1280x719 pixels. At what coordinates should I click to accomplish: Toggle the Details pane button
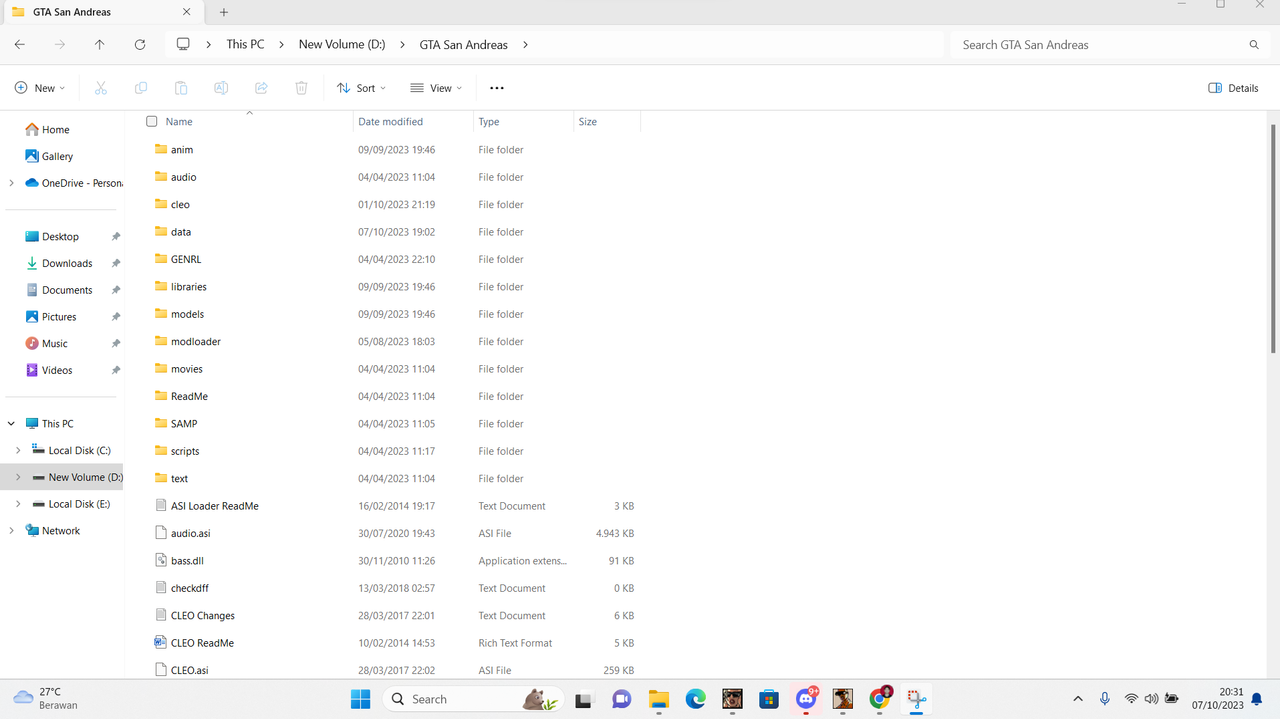click(x=1233, y=88)
